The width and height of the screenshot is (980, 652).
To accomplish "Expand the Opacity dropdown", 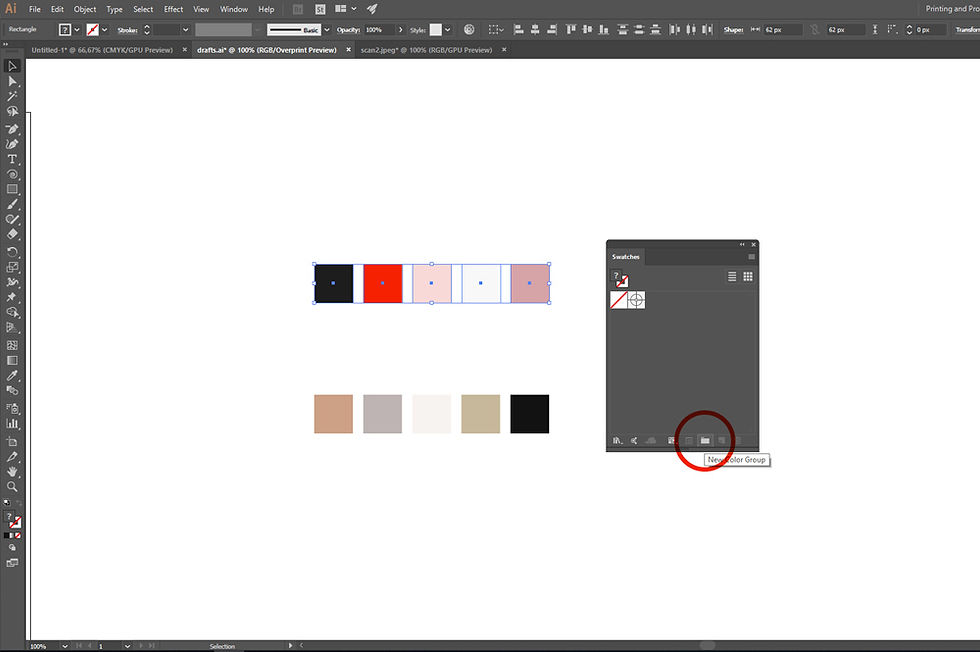I will 400,29.
